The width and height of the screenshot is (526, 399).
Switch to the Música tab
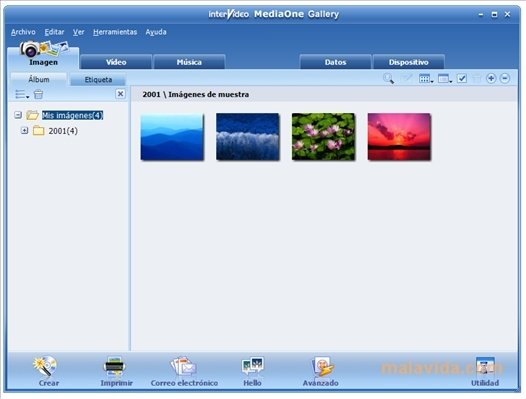pos(189,62)
